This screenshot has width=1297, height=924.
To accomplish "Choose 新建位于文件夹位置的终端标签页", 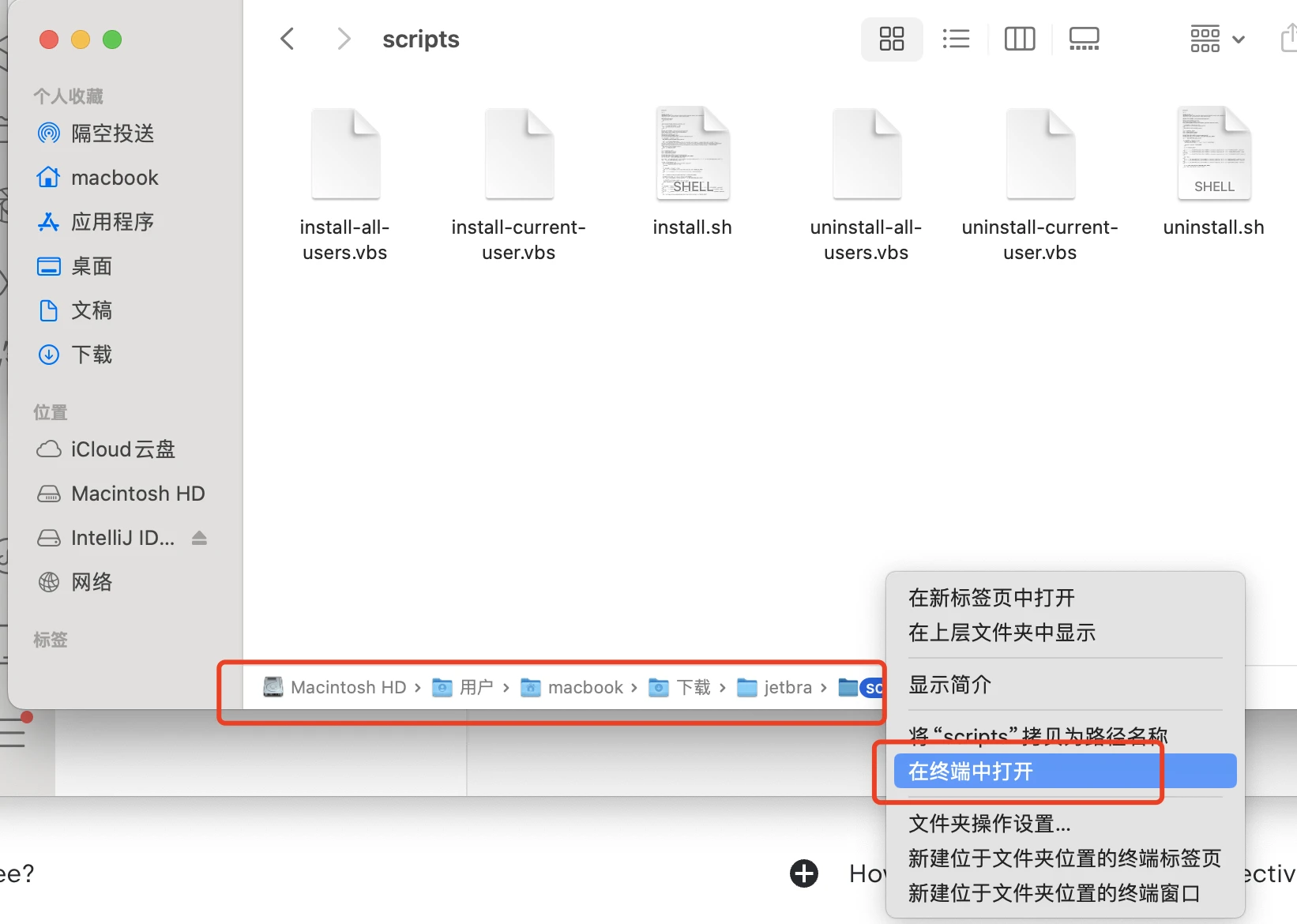I will click(1066, 858).
